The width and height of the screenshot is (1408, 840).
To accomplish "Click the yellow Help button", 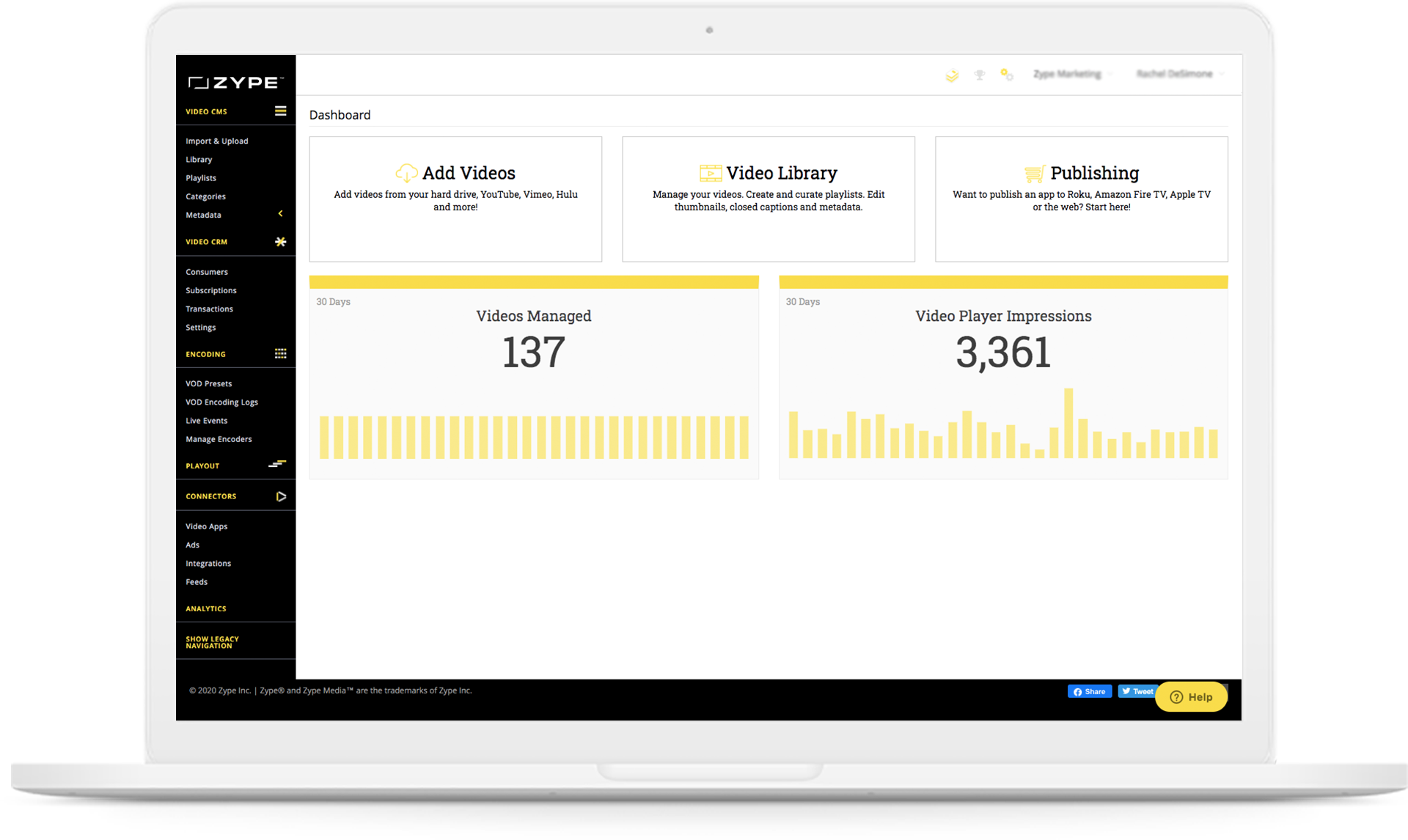I will pyautogui.click(x=1191, y=697).
